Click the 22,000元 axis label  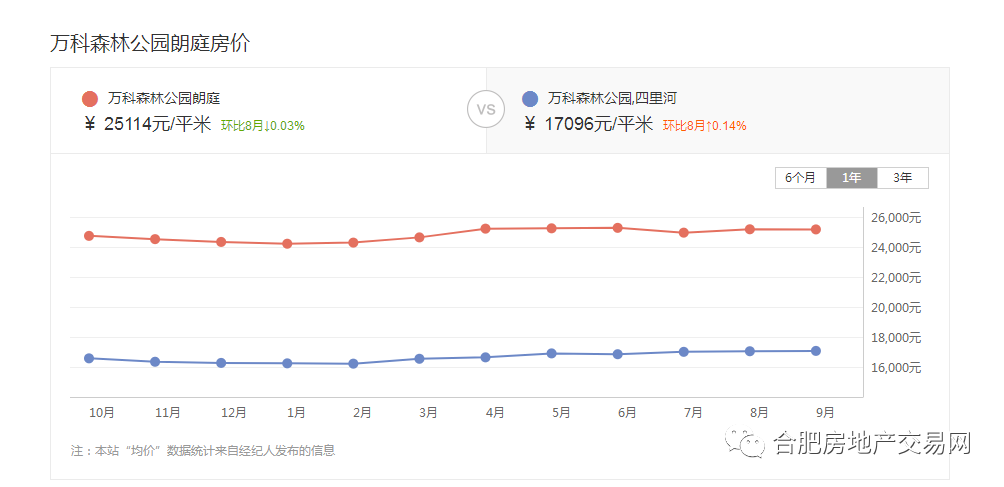click(896, 278)
